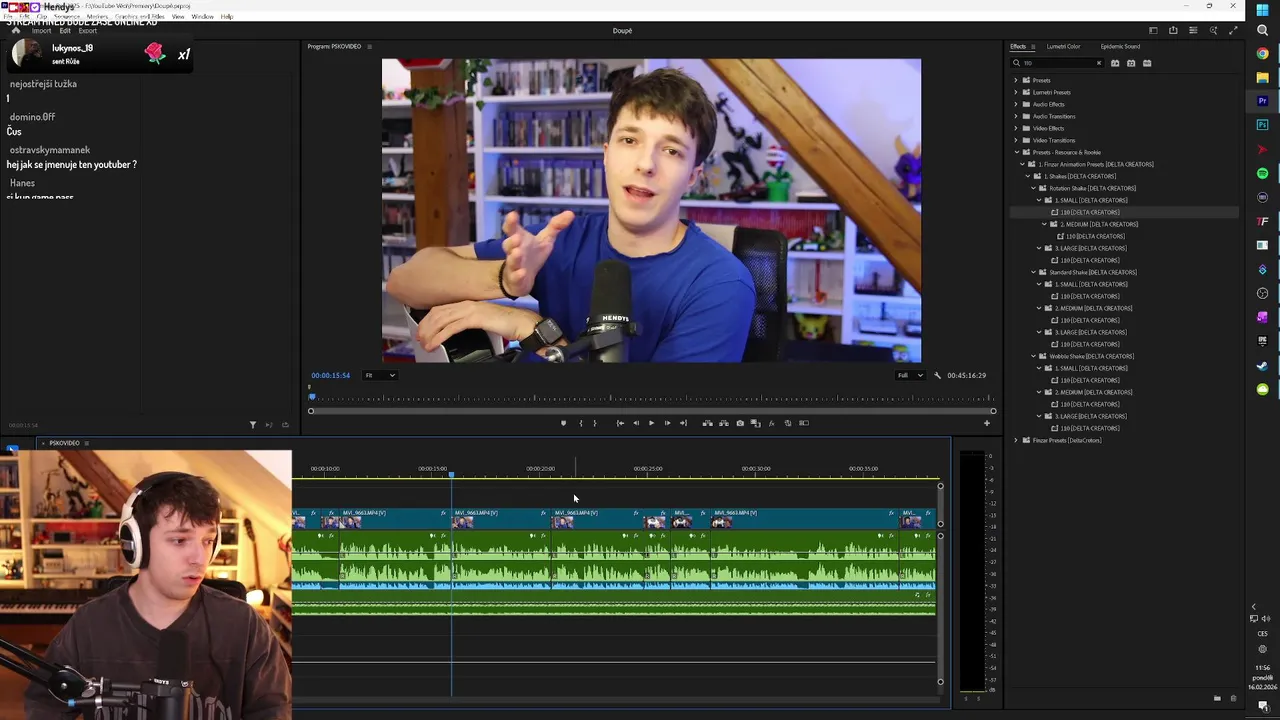
Task: Expand the Video Transitions folder
Action: (1016, 140)
